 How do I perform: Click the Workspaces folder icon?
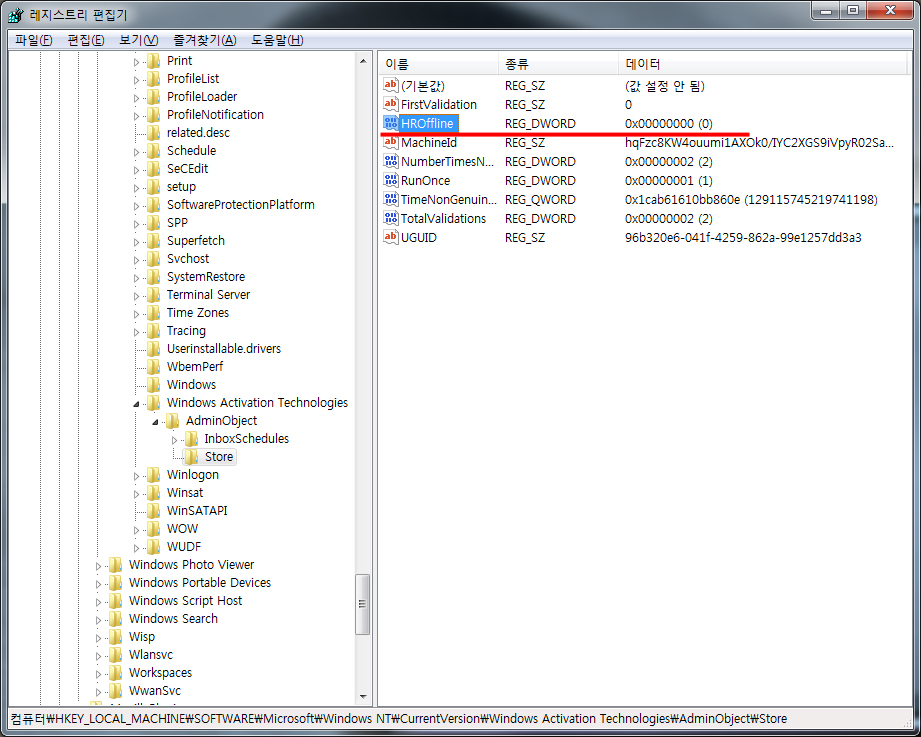116,673
